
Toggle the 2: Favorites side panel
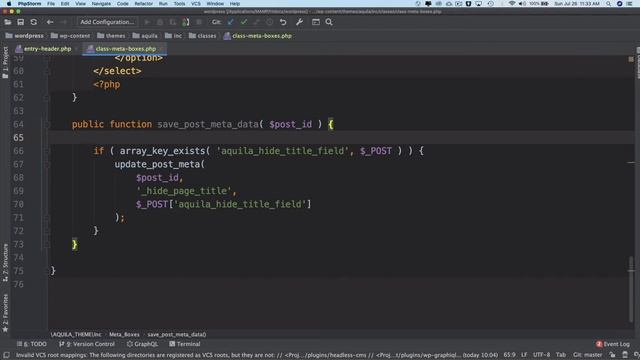pos(5,313)
